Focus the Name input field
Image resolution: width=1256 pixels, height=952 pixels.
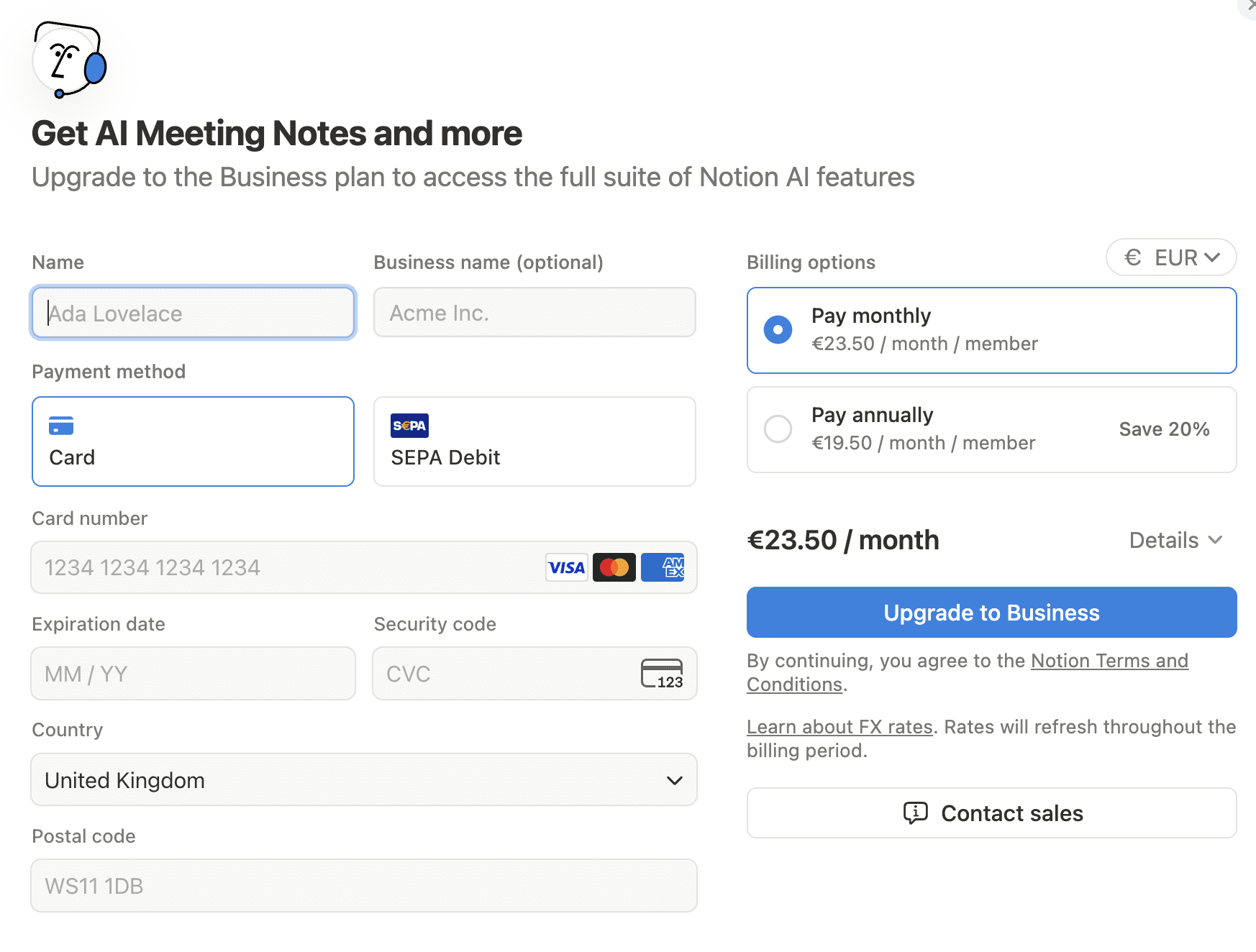[193, 313]
